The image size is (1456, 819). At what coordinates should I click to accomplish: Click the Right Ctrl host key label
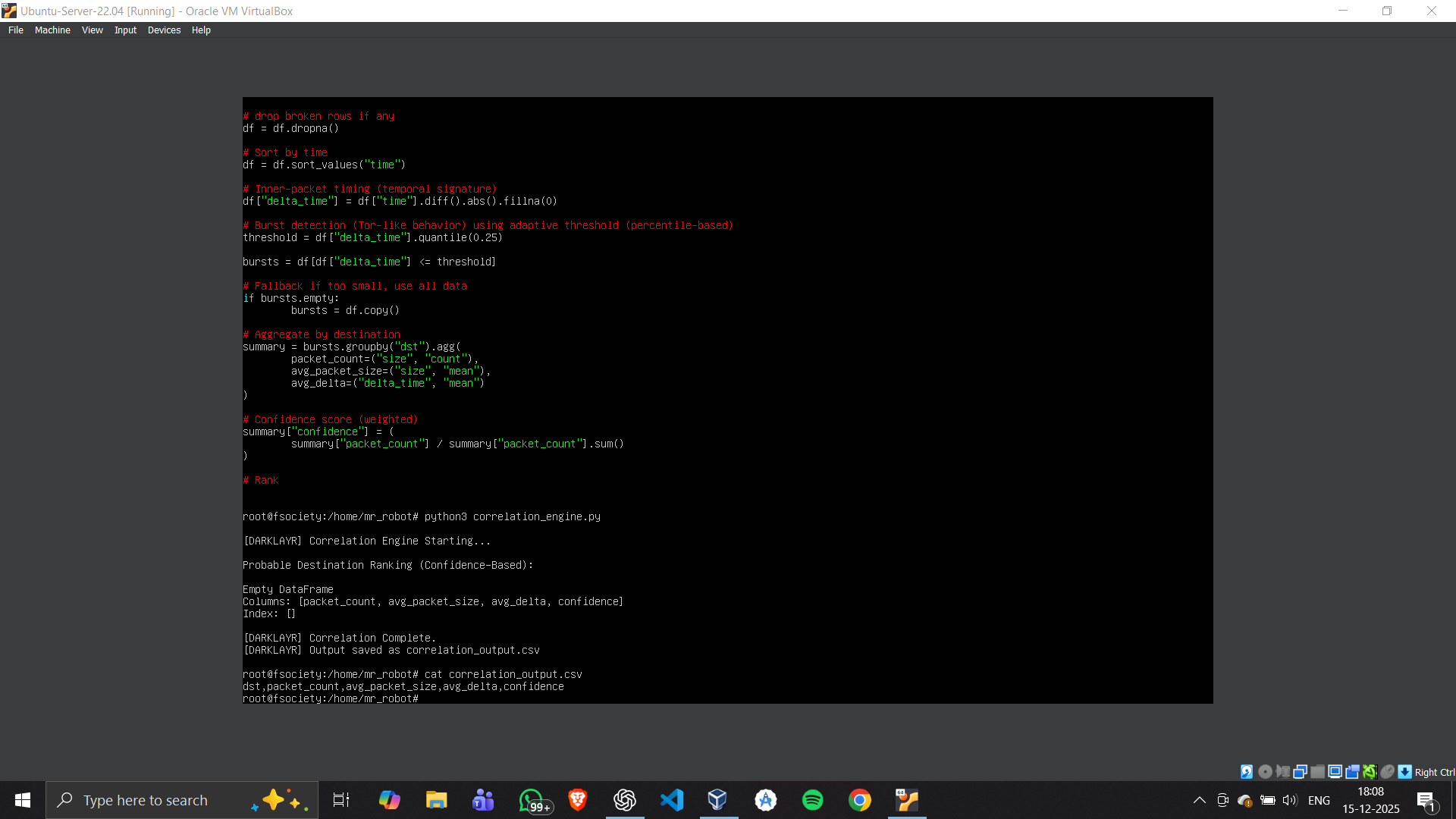[x=1435, y=772]
